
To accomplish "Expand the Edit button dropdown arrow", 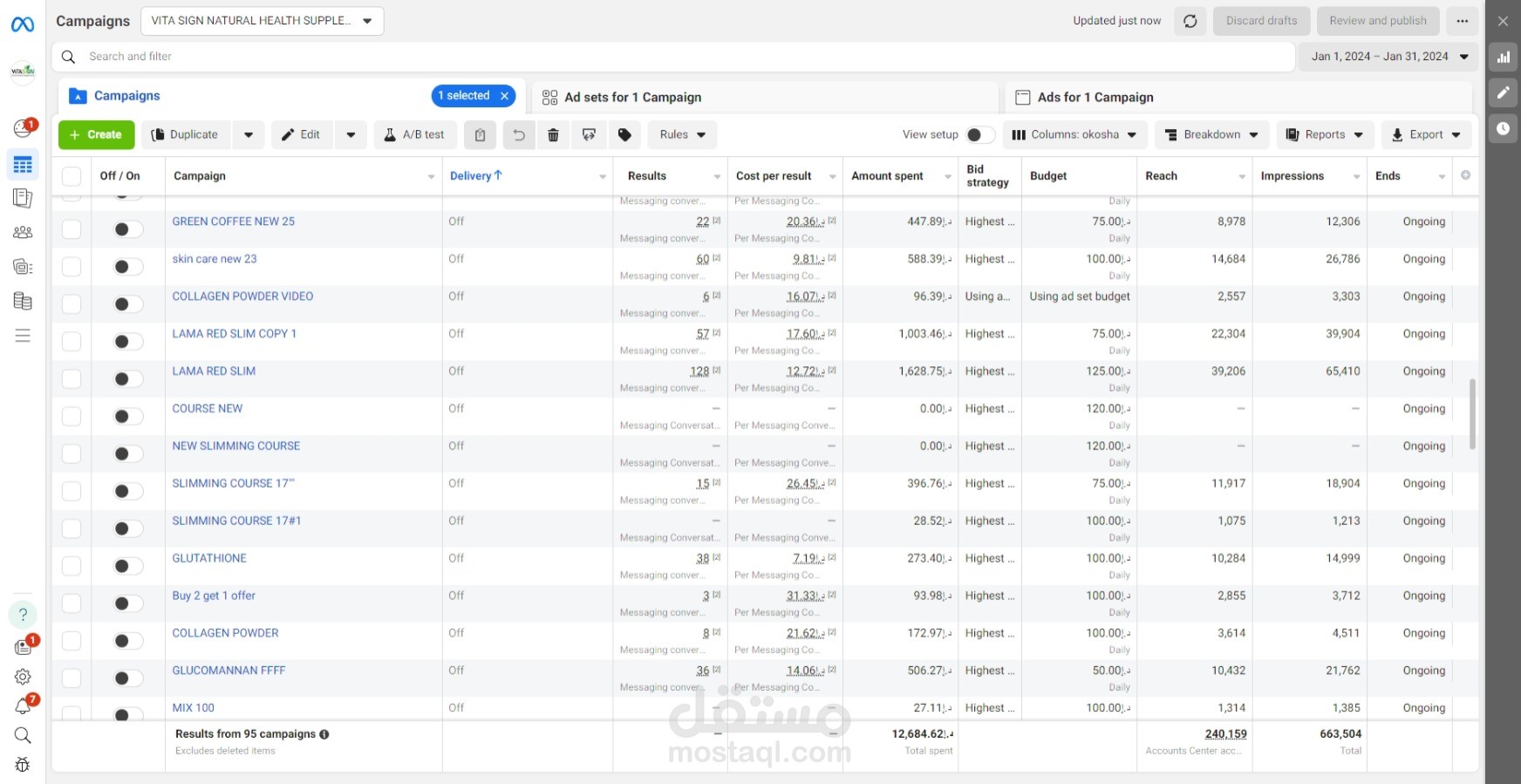I will click(351, 135).
